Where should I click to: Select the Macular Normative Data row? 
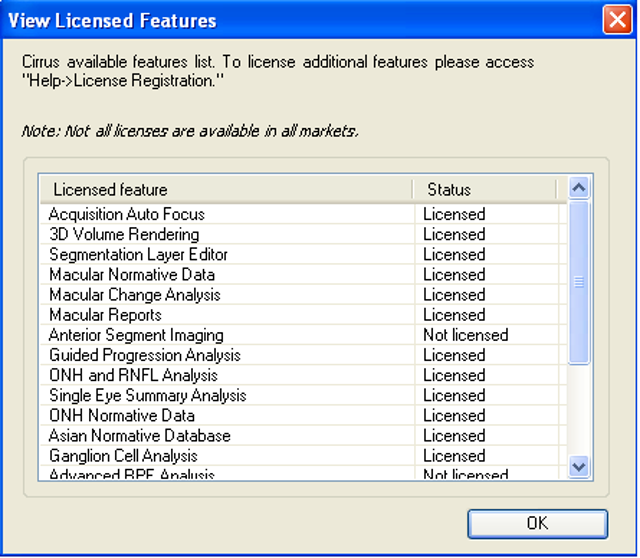[x=303, y=275]
